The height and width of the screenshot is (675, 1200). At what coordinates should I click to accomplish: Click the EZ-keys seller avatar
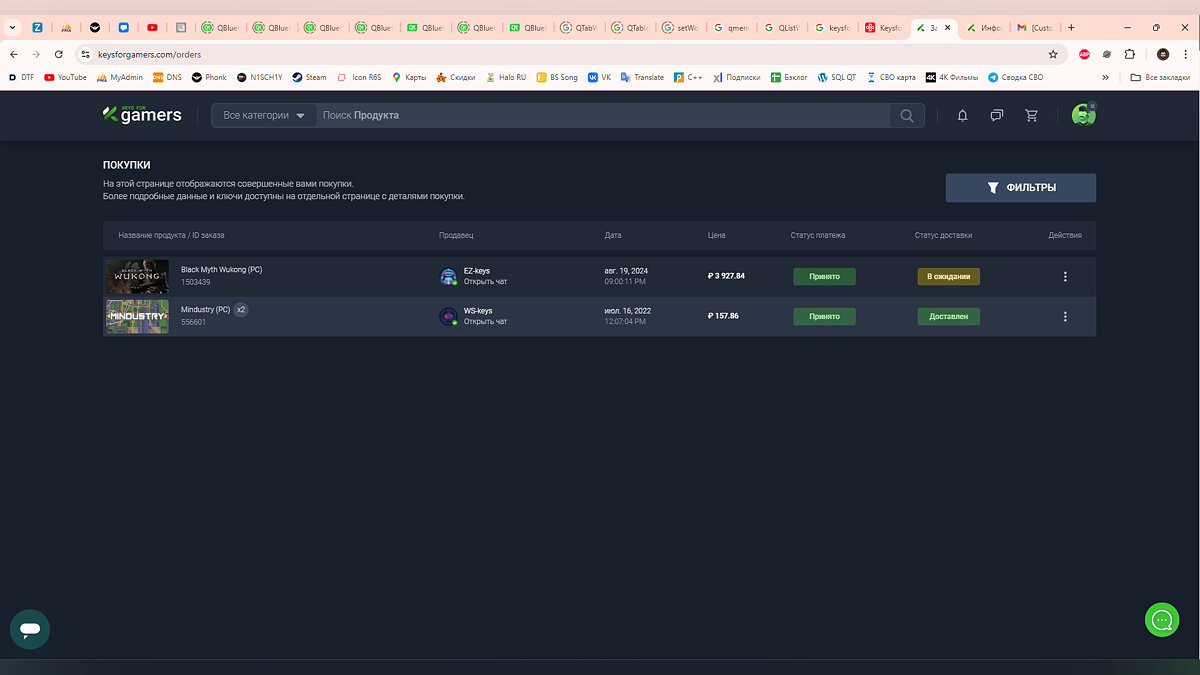click(x=449, y=277)
